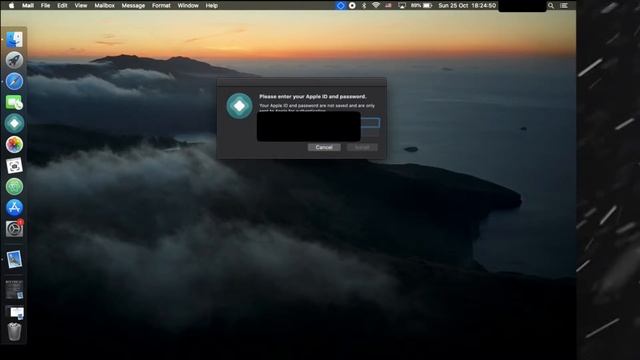Click the screen recording status icon
640x360 pixels.
[352, 5]
